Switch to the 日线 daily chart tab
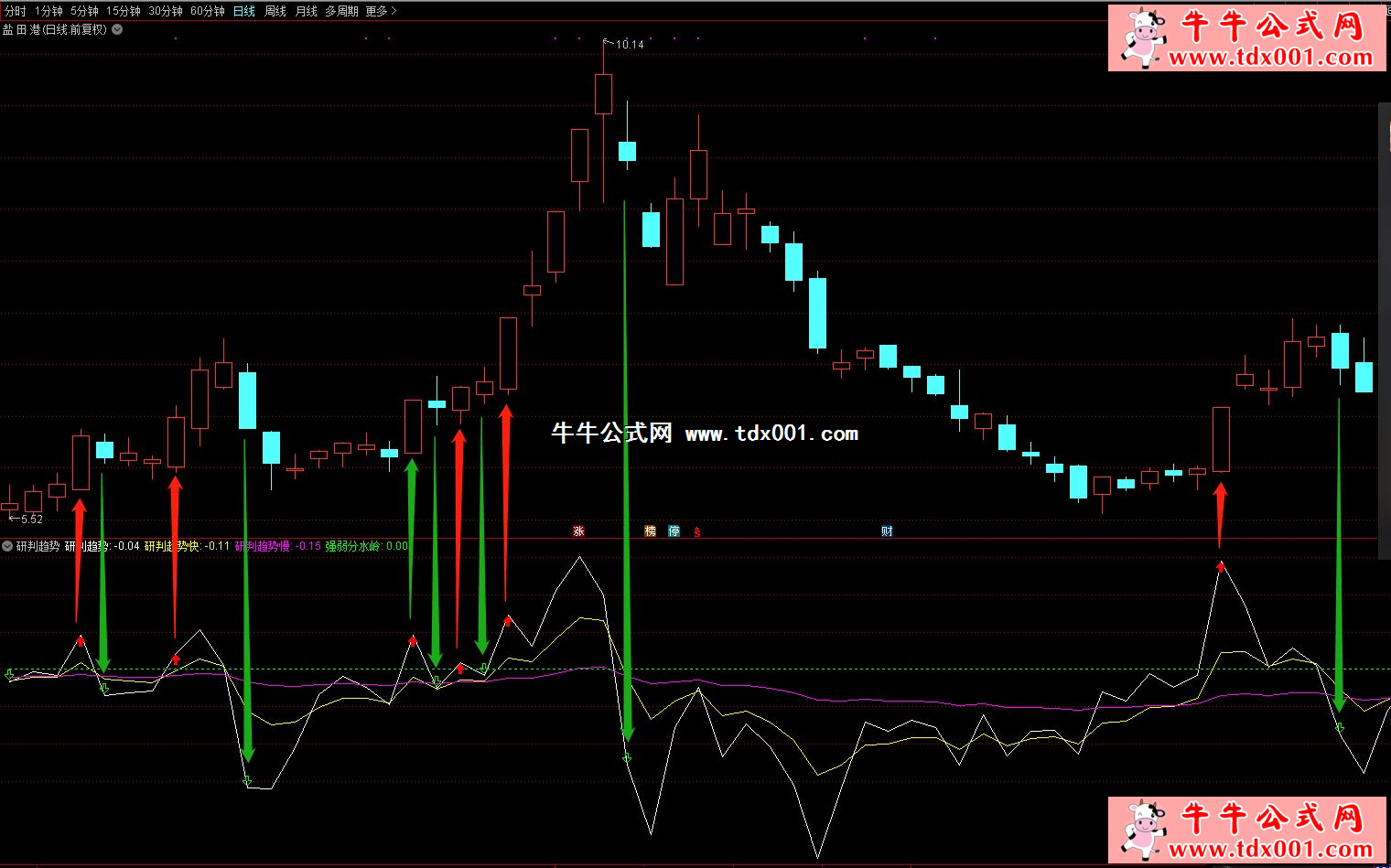 pos(244,11)
